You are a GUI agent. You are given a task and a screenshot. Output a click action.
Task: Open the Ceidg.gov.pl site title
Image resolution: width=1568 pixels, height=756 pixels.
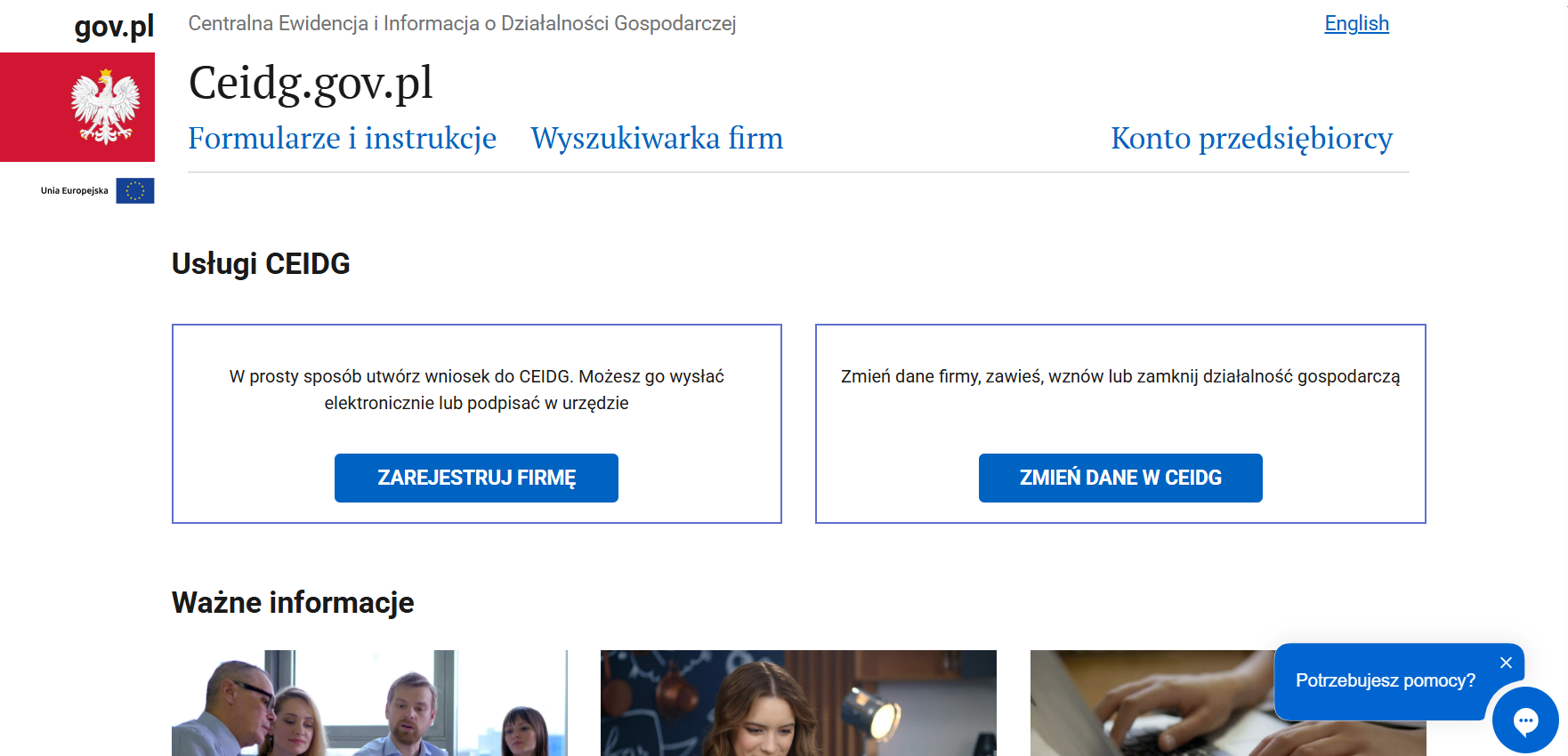tap(311, 83)
